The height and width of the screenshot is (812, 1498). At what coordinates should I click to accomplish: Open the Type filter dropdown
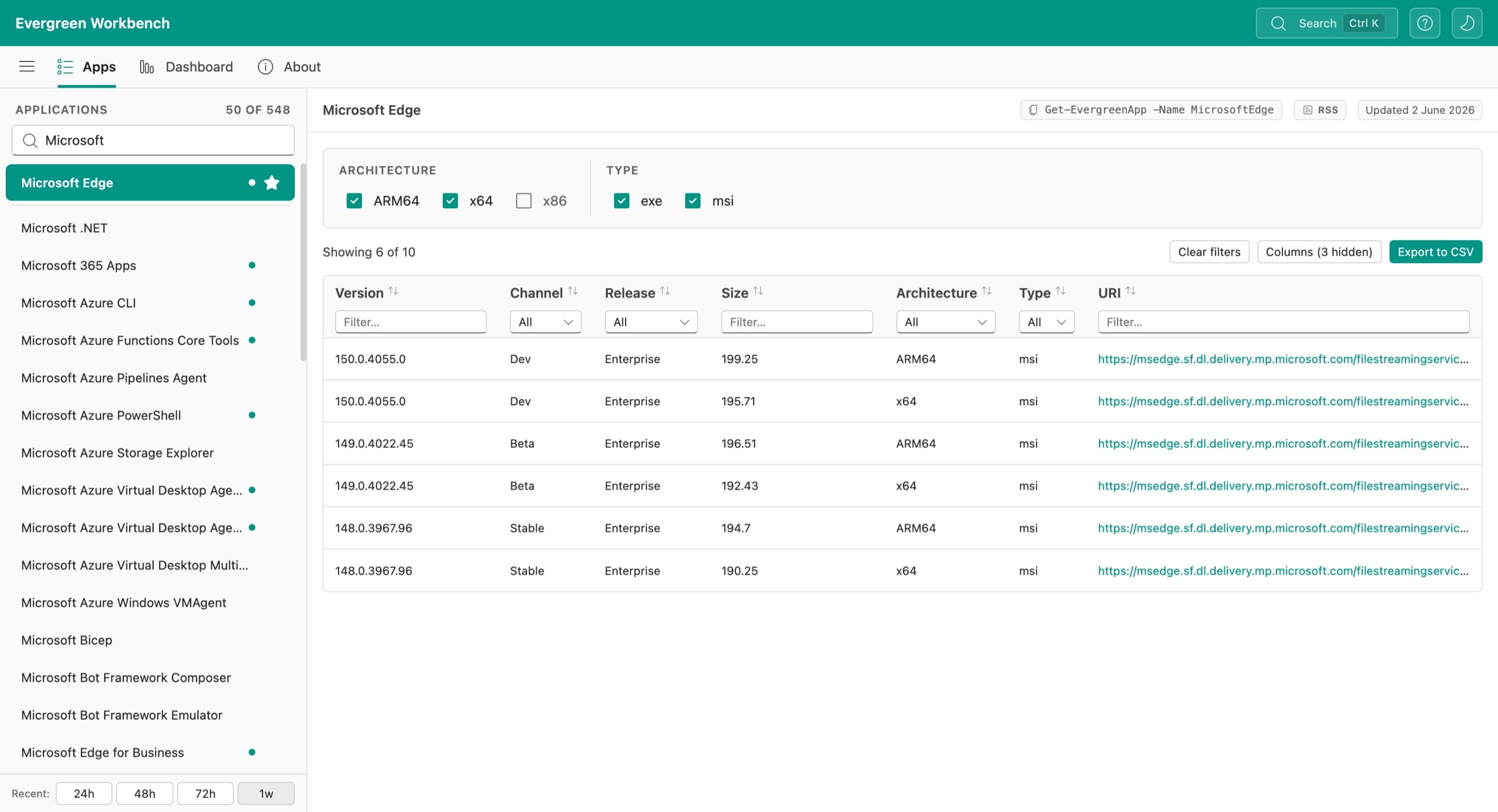click(1046, 322)
